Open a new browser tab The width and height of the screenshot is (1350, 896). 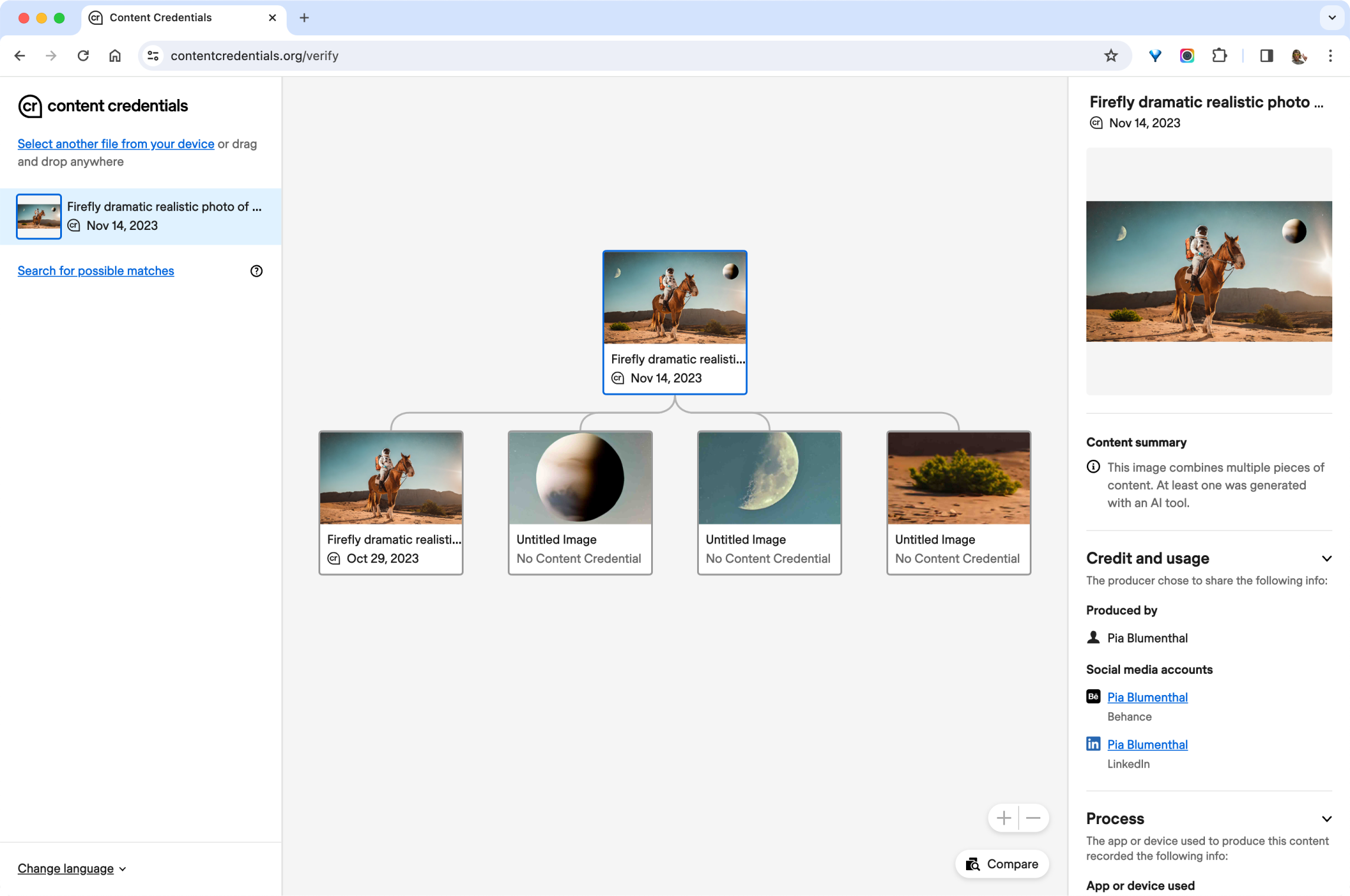pyautogui.click(x=304, y=18)
